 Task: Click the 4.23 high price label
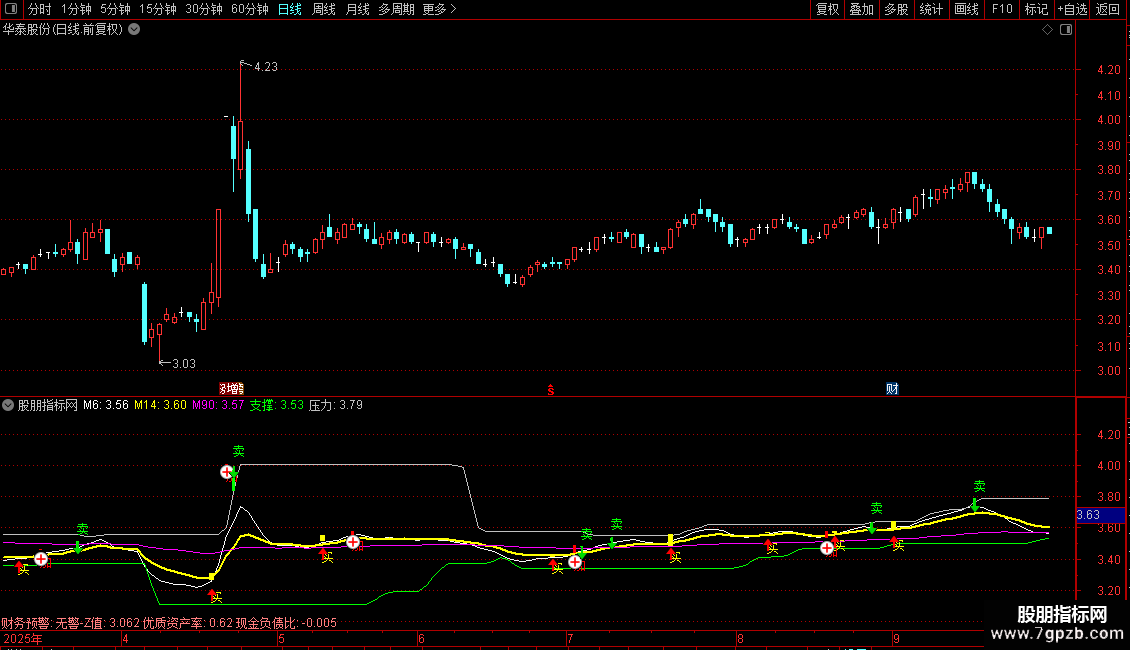point(266,67)
